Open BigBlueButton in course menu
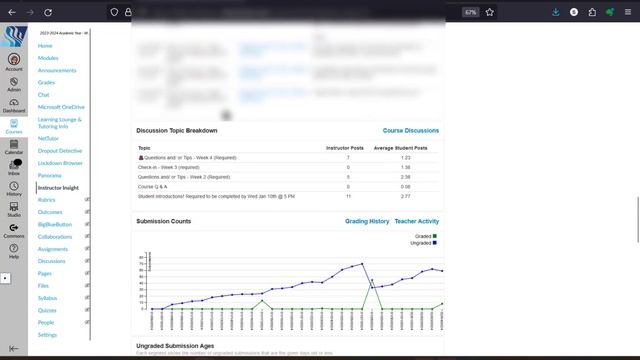 coord(55,224)
